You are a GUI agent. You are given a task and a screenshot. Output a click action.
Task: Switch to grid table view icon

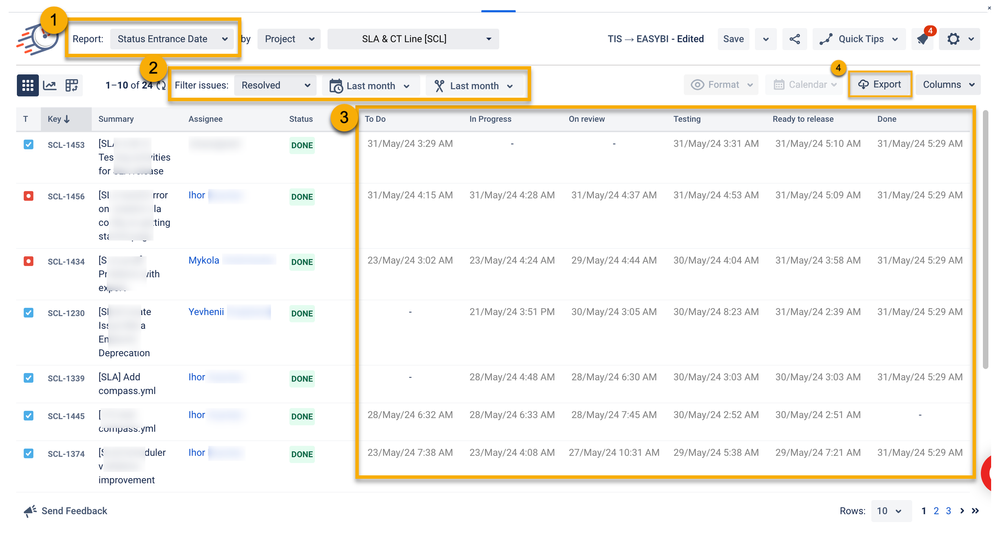[28, 86]
